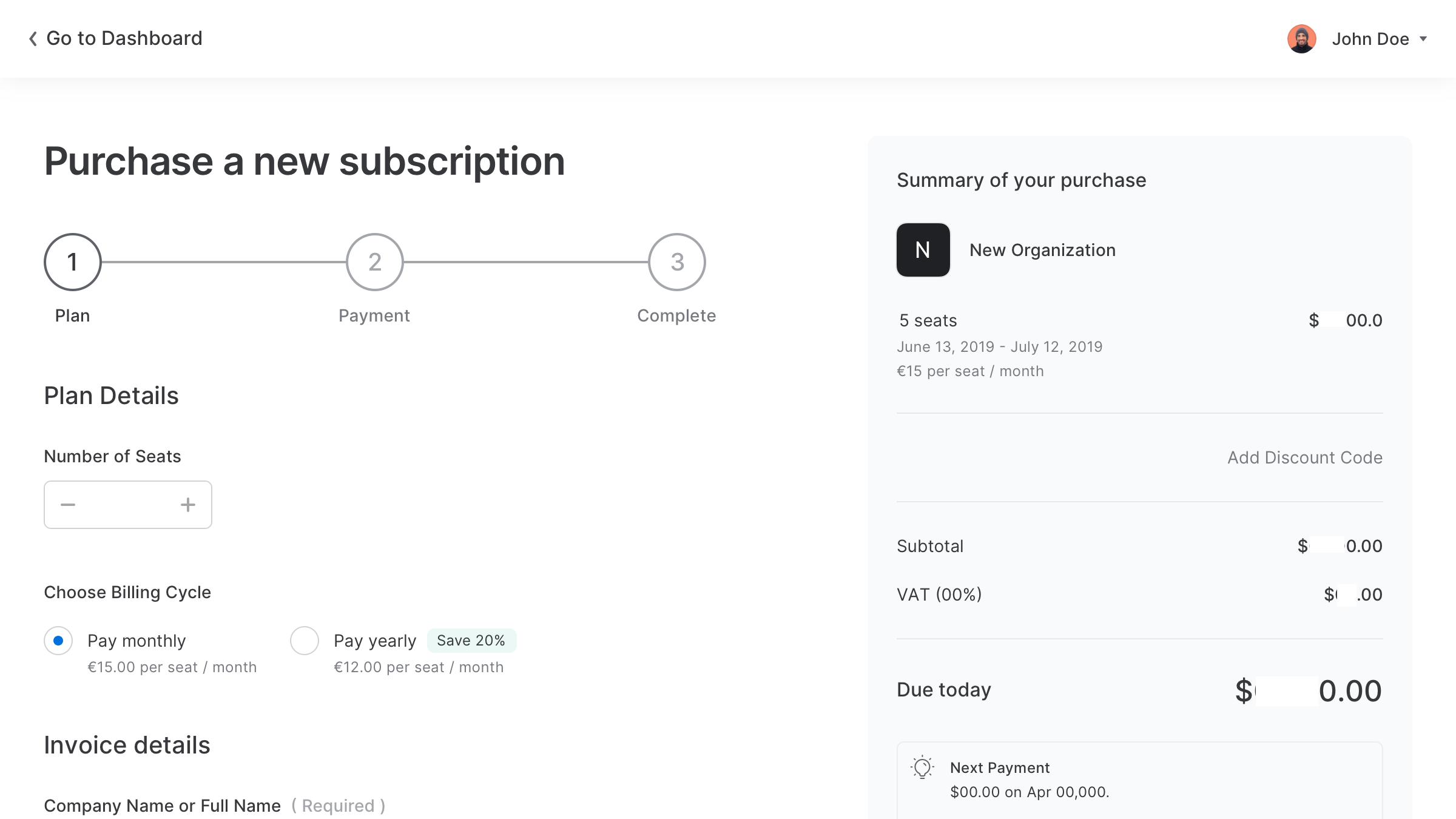Click the Payment step label
Screen dimensions: 1456x819
(374, 315)
